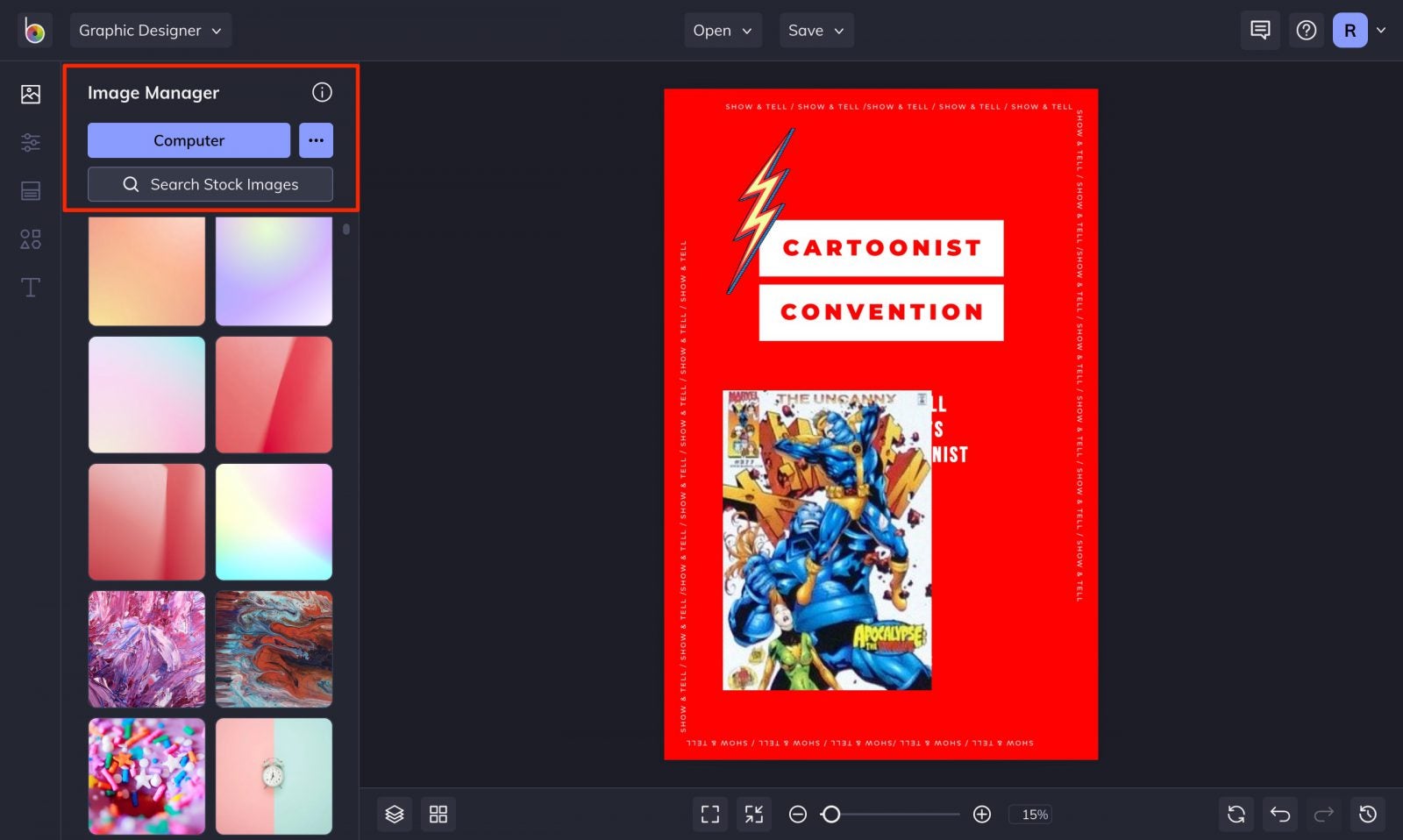Open the Graphic Designer dropdown
The height and width of the screenshot is (840, 1403).
click(x=150, y=30)
